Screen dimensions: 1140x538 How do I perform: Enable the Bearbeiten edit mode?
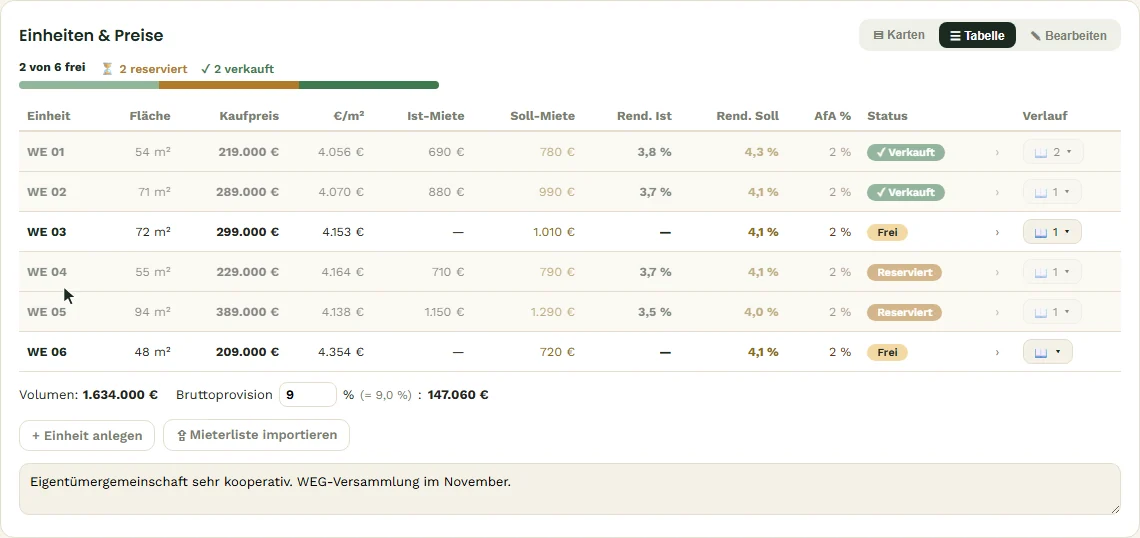[x=1068, y=35]
